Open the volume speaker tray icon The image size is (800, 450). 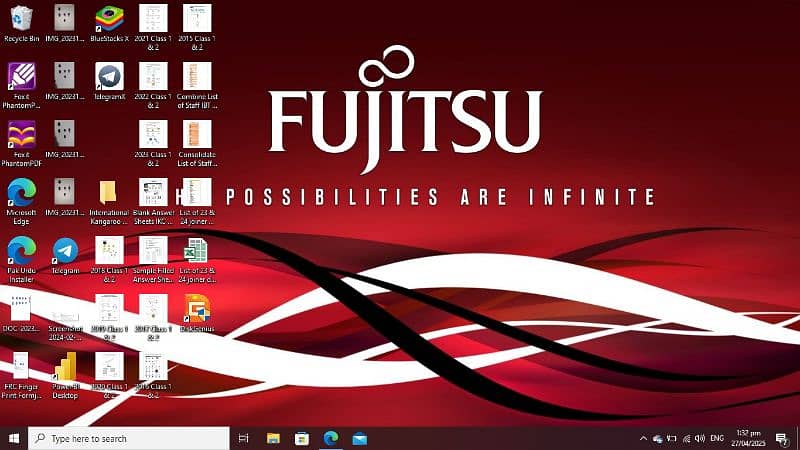700,438
